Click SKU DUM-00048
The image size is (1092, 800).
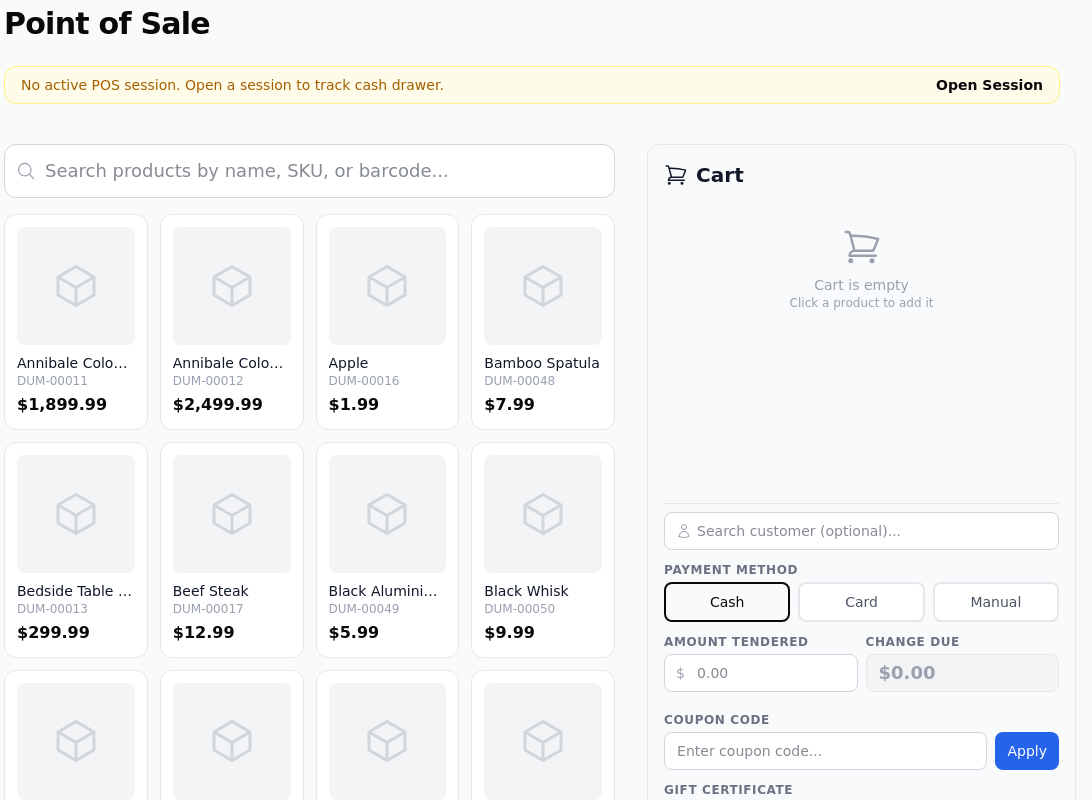point(520,381)
